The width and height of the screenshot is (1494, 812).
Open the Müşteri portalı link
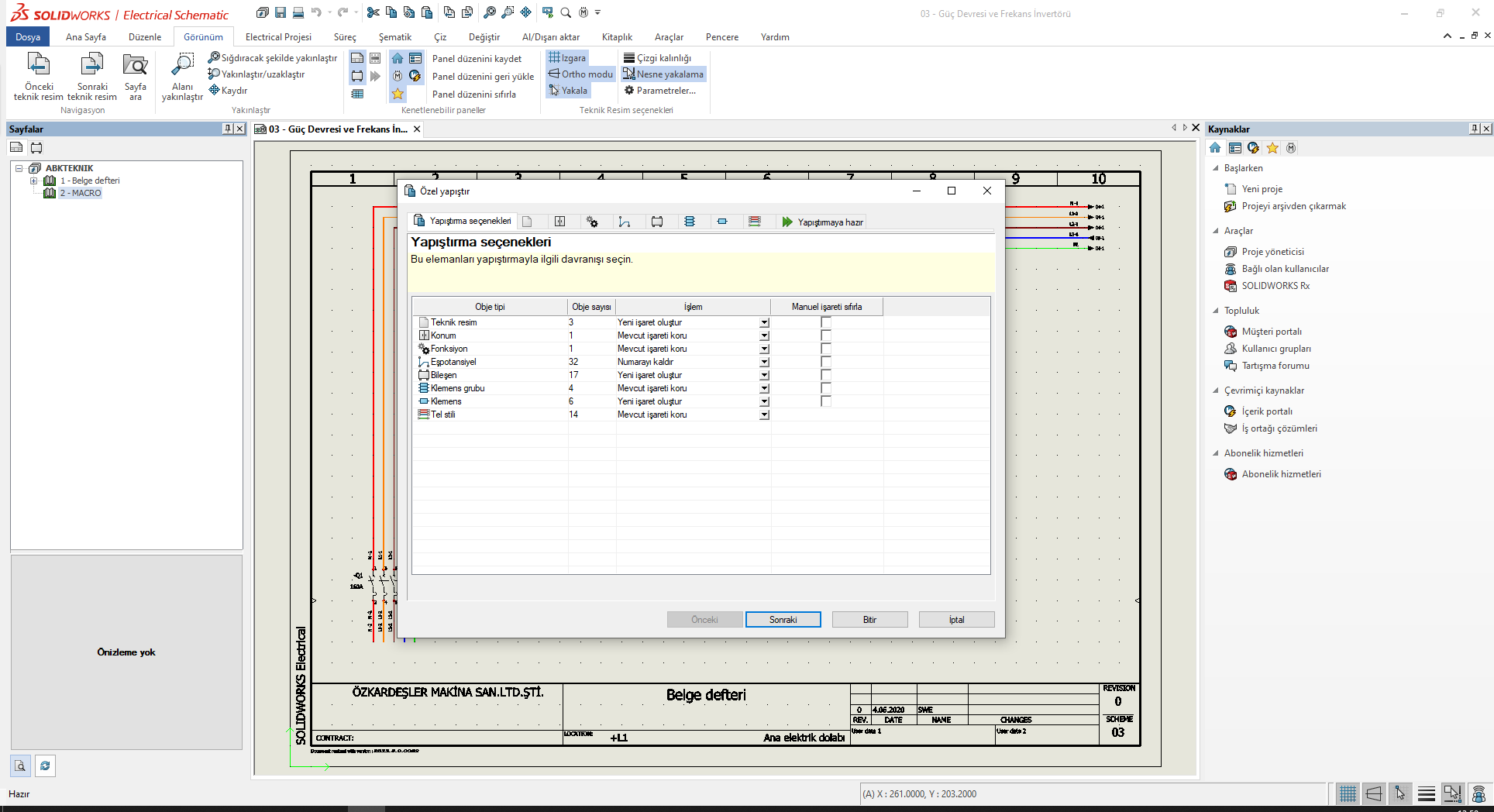1272,332
